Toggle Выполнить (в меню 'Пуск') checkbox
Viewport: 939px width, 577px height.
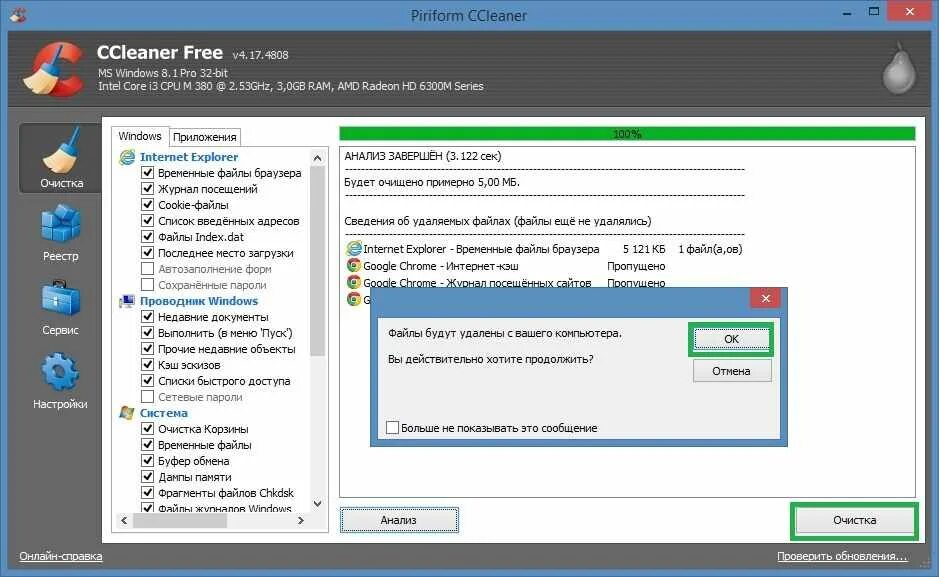coord(147,333)
